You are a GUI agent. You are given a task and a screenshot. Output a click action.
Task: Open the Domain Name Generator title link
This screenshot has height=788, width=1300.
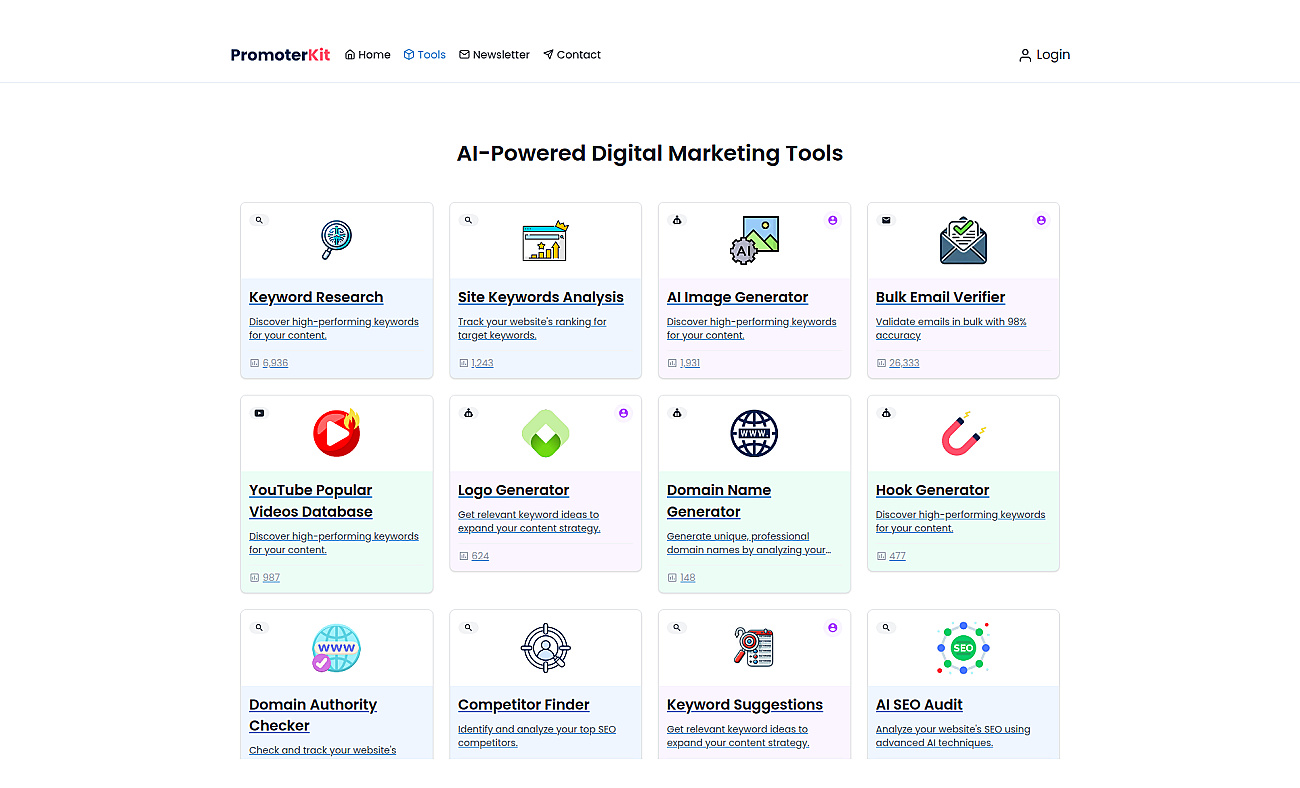pyautogui.click(x=719, y=501)
